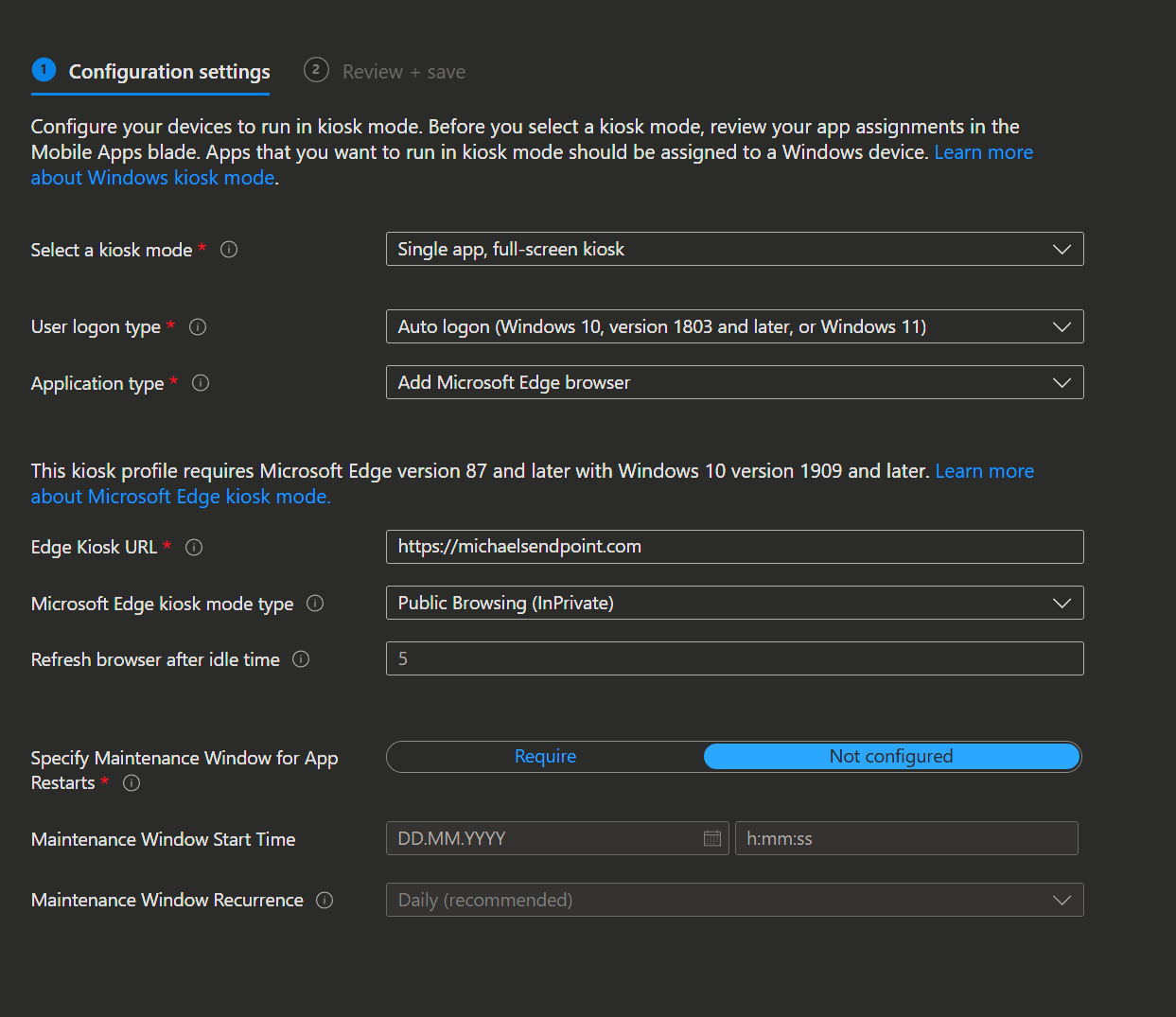The height and width of the screenshot is (1017, 1176).
Task: Click the Edge Kiosk URL input field
Action: pos(734,546)
